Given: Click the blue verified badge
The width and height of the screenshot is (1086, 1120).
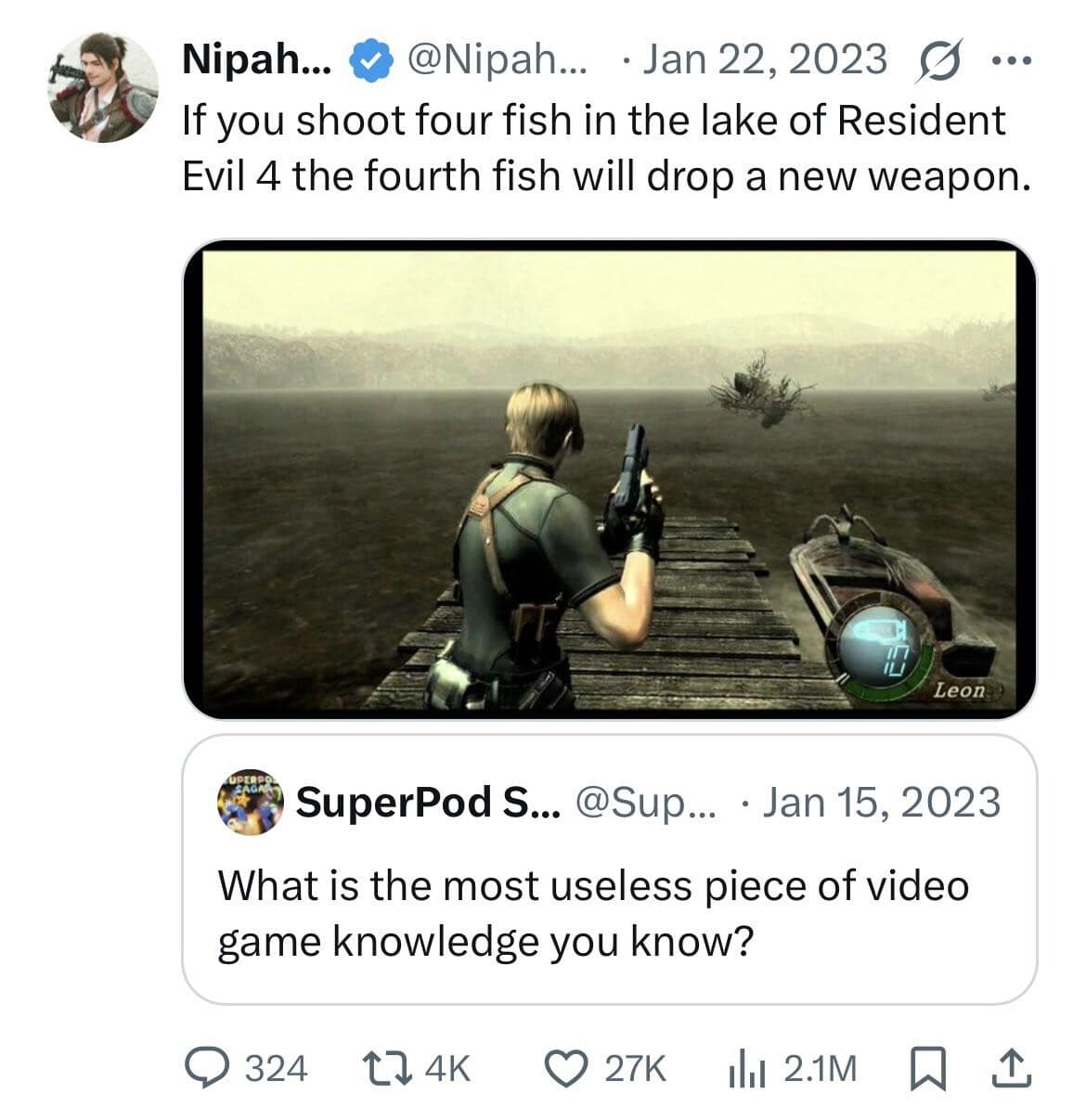Looking at the screenshot, I should tap(369, 60).
